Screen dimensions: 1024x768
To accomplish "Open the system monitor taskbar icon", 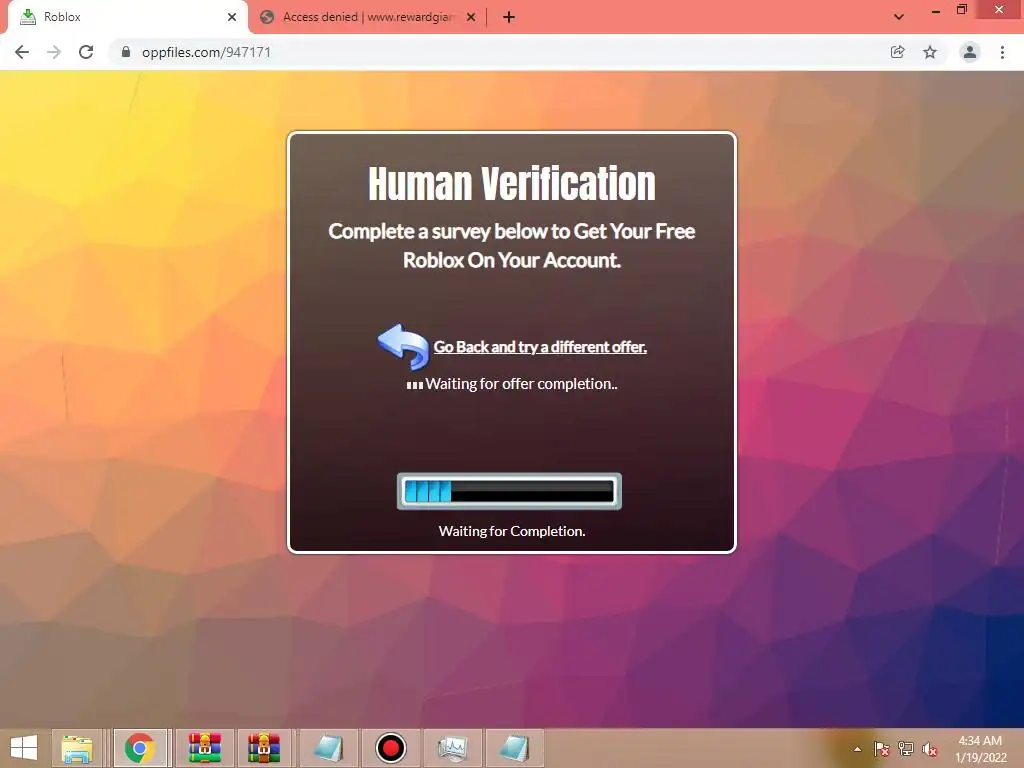I will (453, 748).
